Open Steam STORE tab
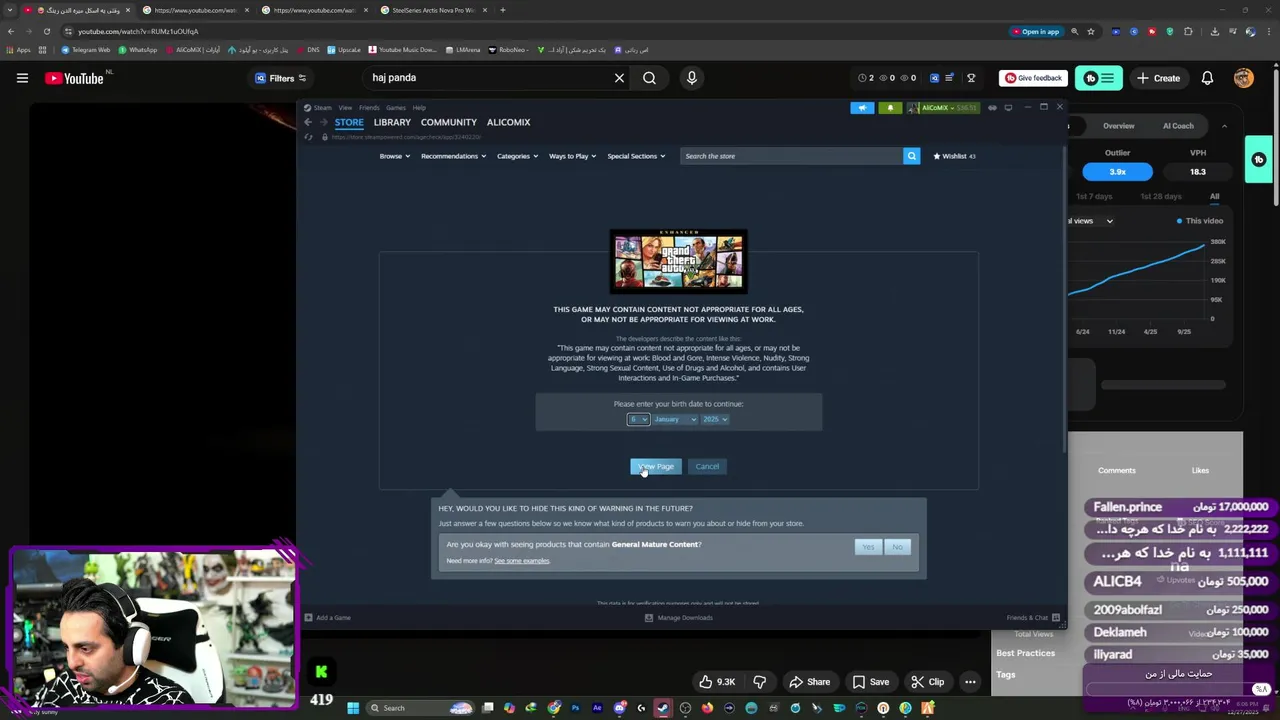 (349, 122)
